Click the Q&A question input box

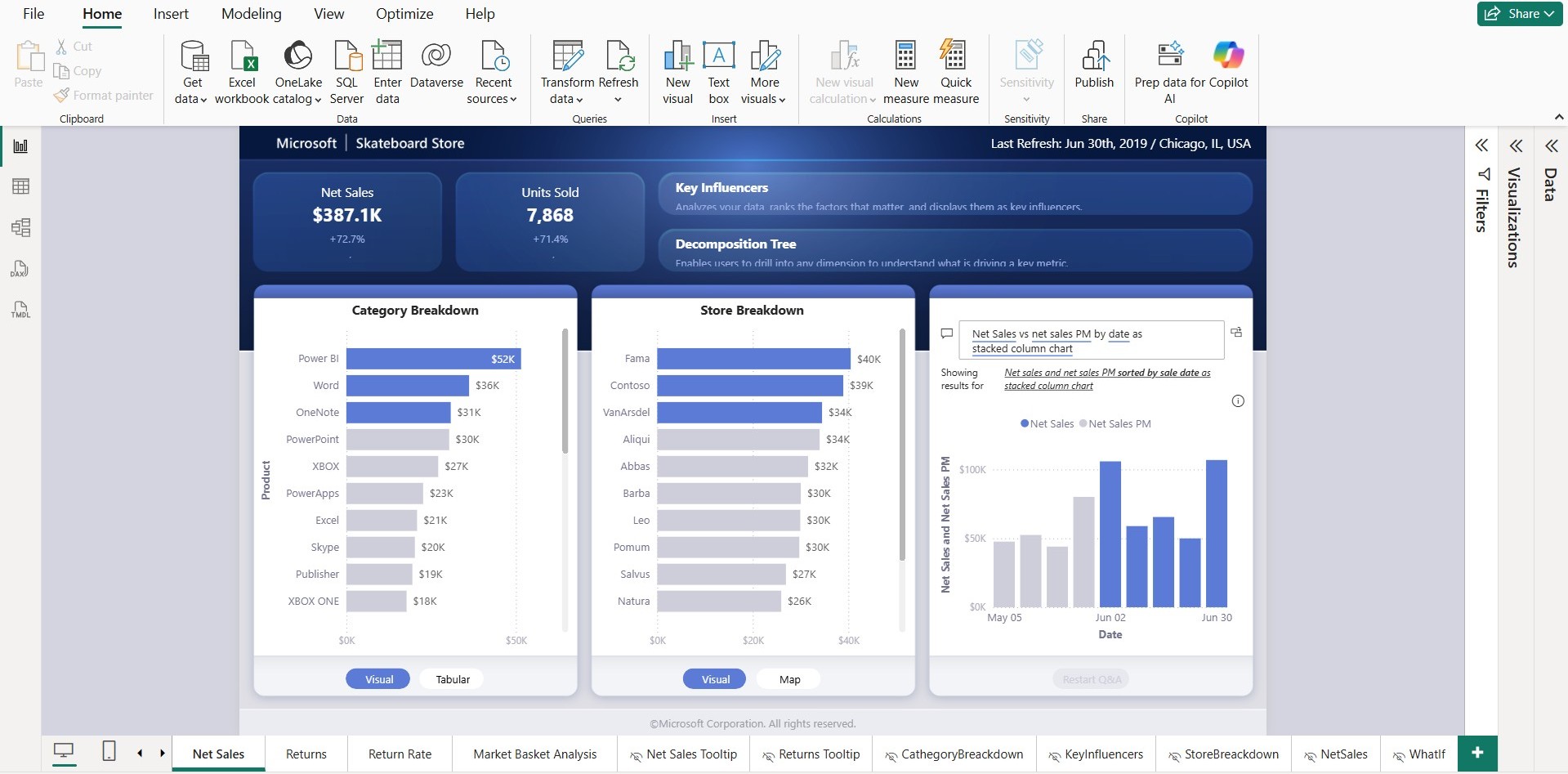pyautogui.click(x=1091, y=341)
